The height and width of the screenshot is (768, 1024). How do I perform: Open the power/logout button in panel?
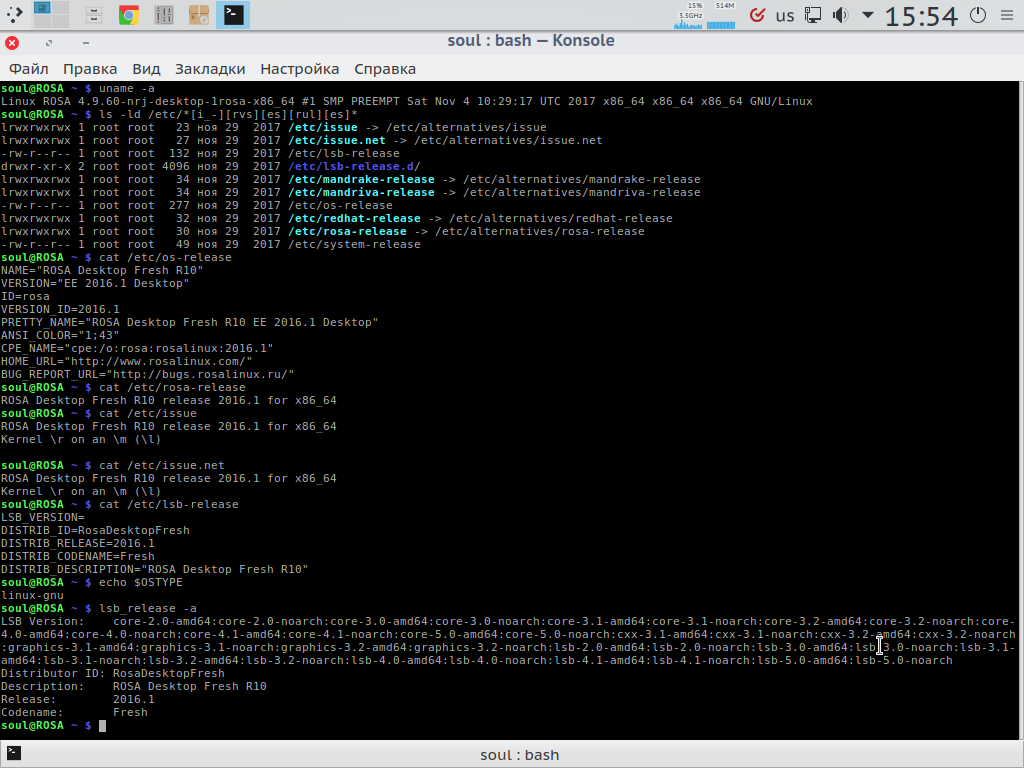click(x=978, y=15)
